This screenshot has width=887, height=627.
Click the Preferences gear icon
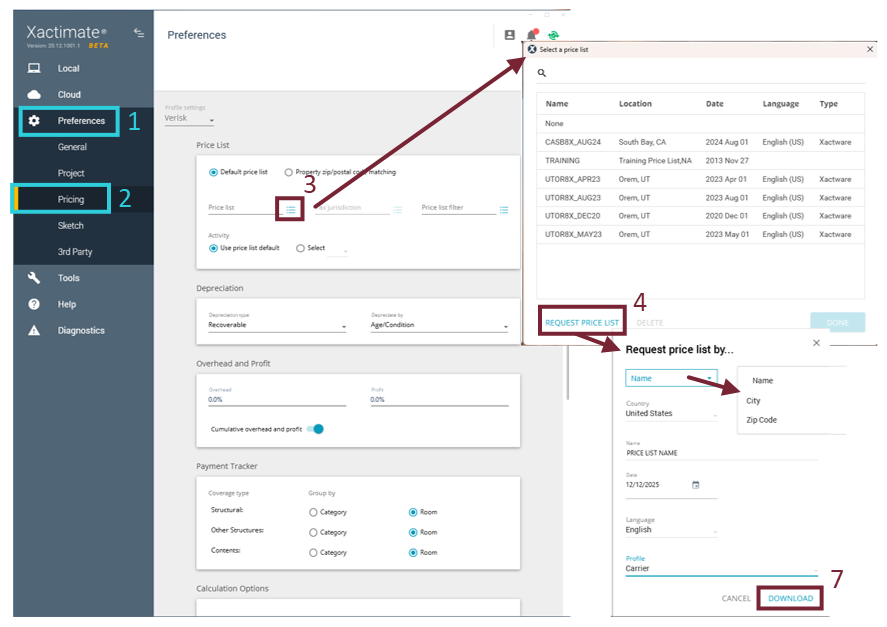pos(34,121)
